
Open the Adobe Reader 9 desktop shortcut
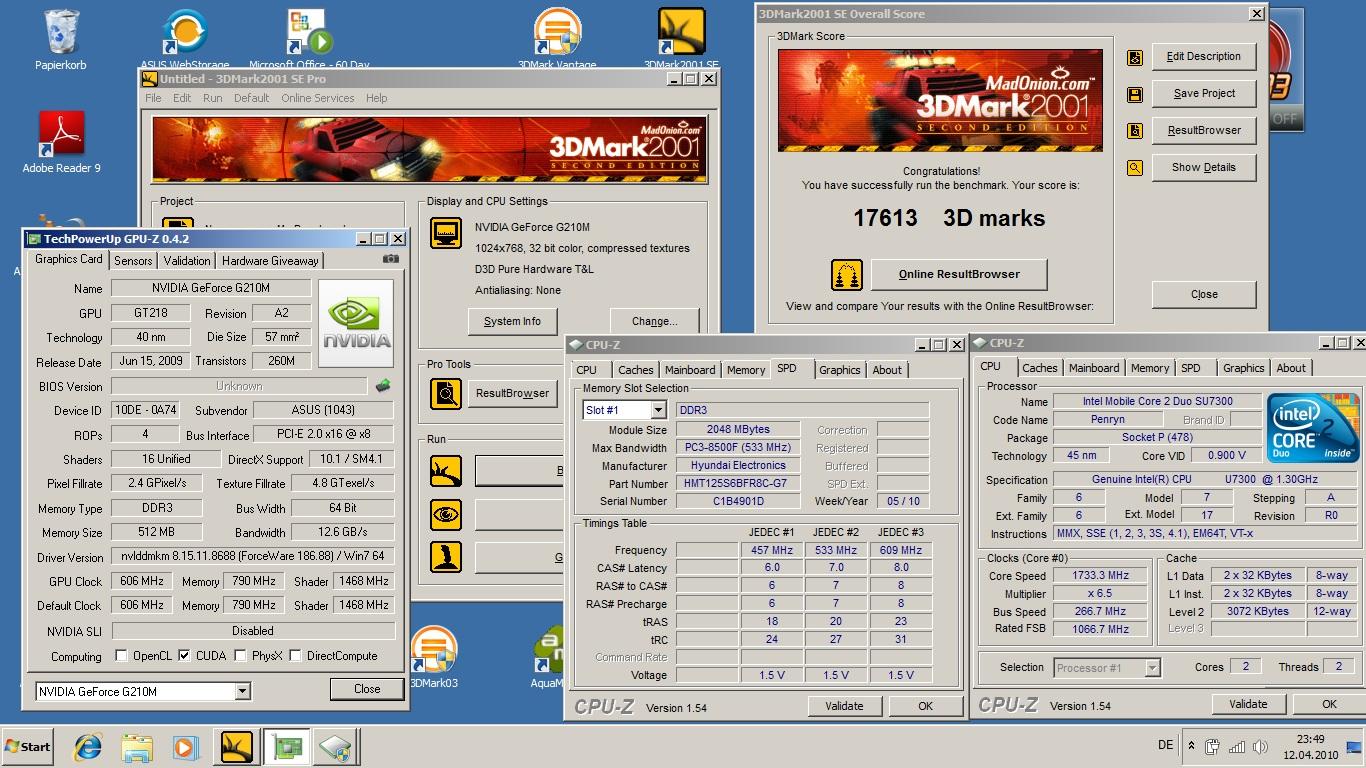[62, 142]
